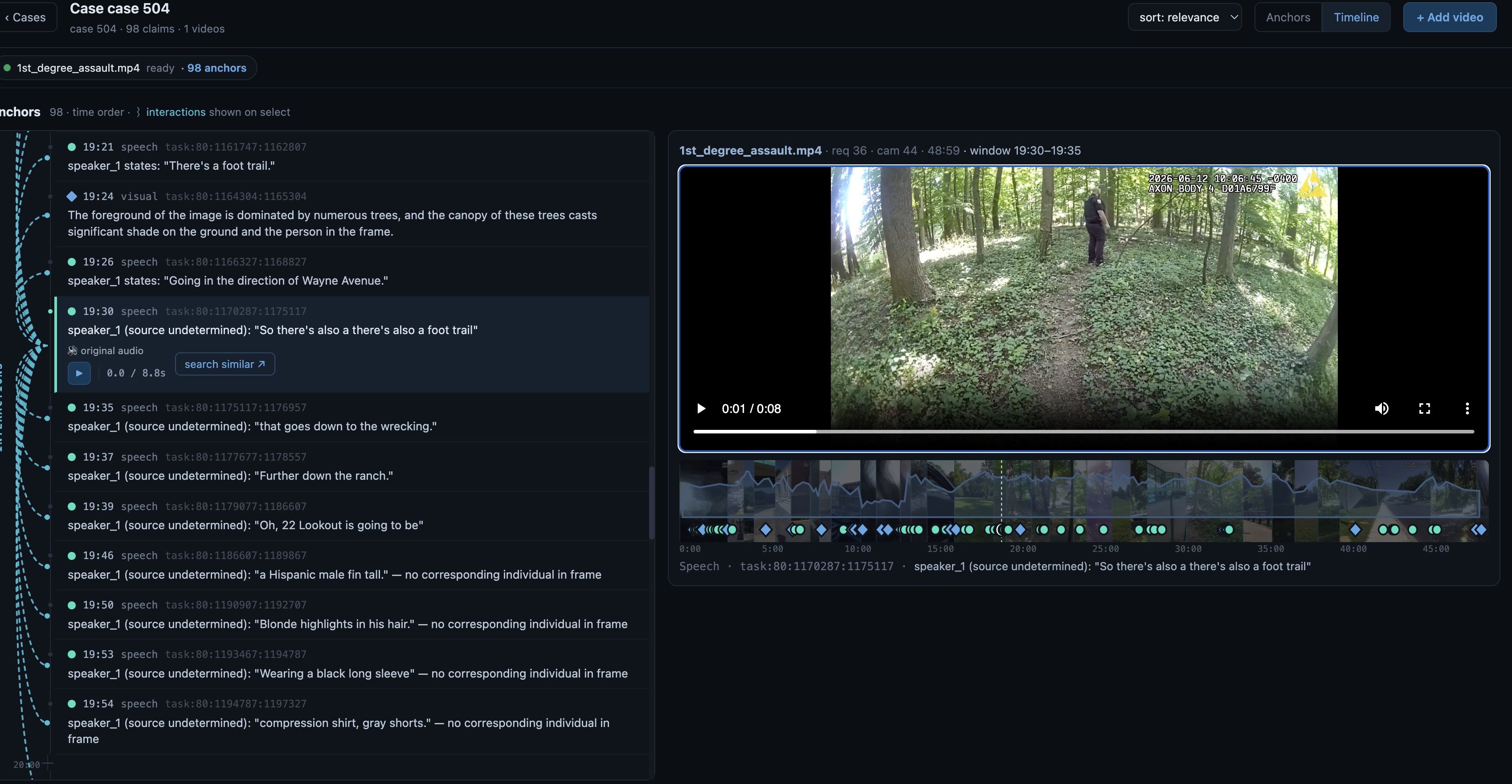Click the task:80:1170287:1175117 ID in the 19:30 row

point(235,311)
